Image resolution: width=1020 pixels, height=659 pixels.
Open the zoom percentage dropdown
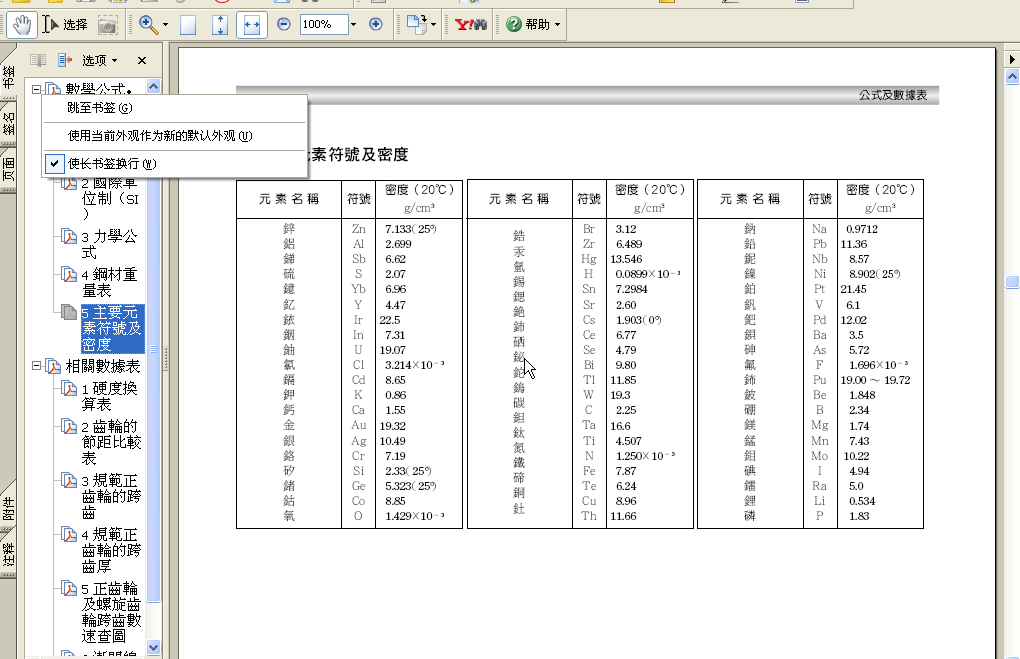click(353, 25)
